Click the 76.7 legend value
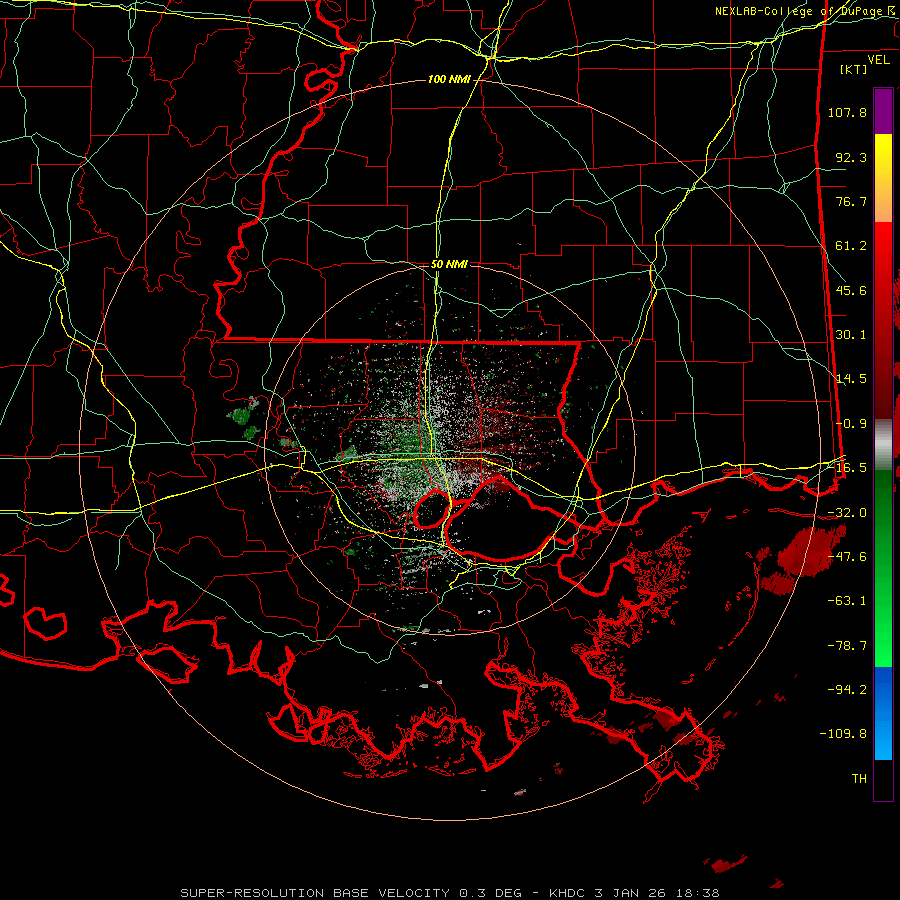Viewport: 900px width, 900px height. click(x=851, y=201)
